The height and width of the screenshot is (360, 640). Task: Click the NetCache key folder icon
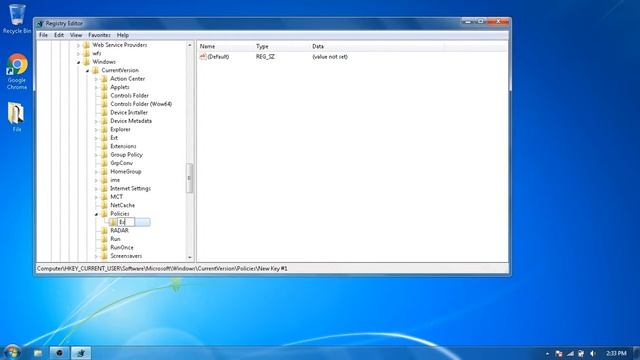tap(104, 205)
